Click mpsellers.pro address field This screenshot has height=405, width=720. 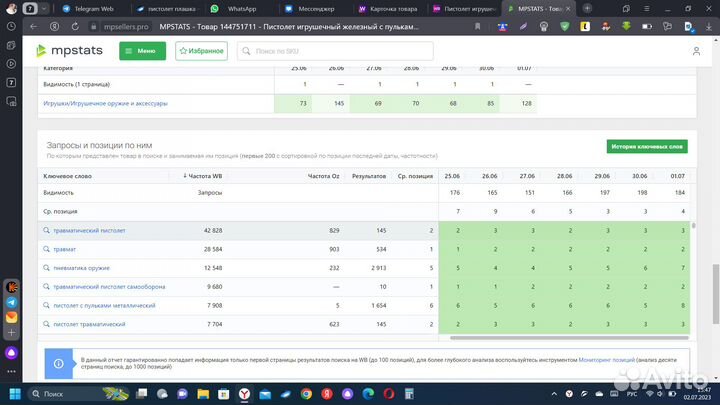tap(126, 27)
